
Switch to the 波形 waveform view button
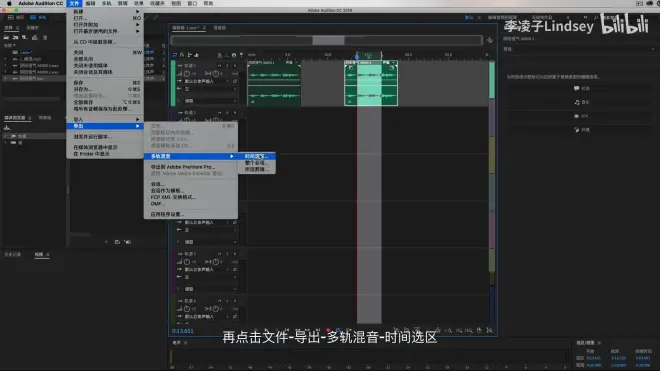point(16,18)
